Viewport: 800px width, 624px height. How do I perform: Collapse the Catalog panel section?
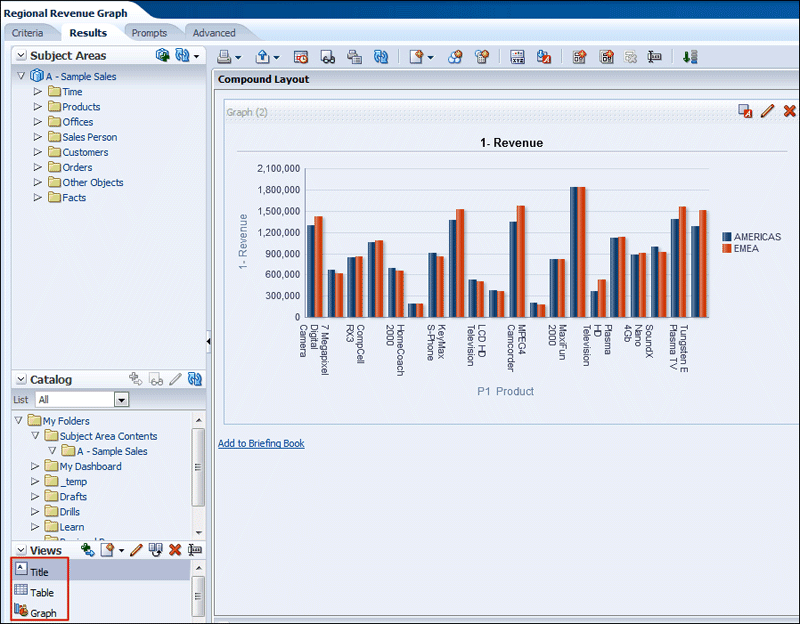coord(21,380)
